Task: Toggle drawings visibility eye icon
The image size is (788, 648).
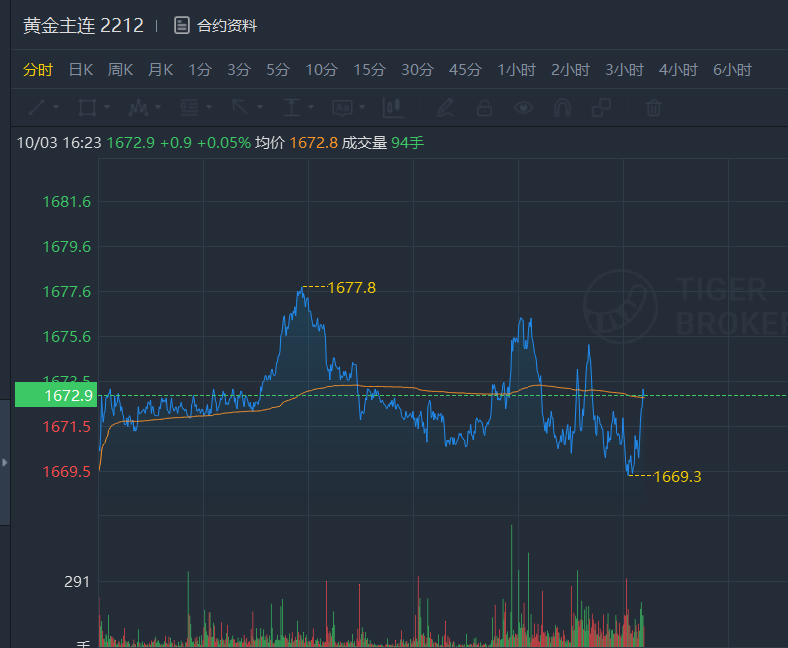Action: pos(523,107)
